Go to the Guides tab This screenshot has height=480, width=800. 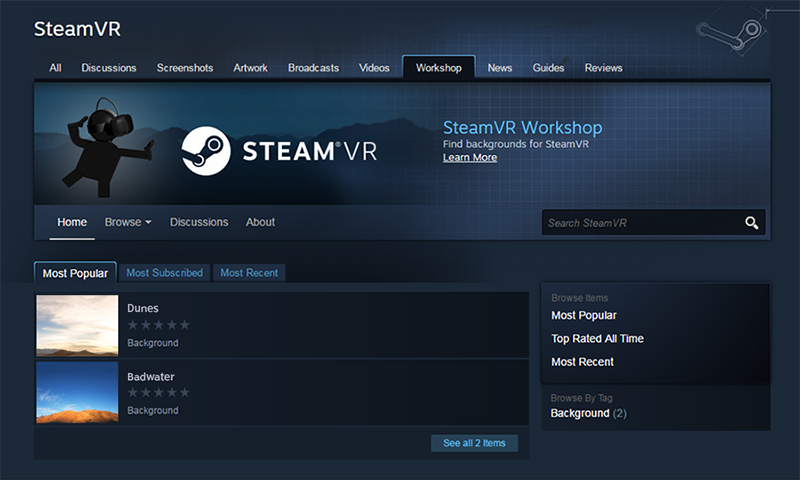(548, 68)
